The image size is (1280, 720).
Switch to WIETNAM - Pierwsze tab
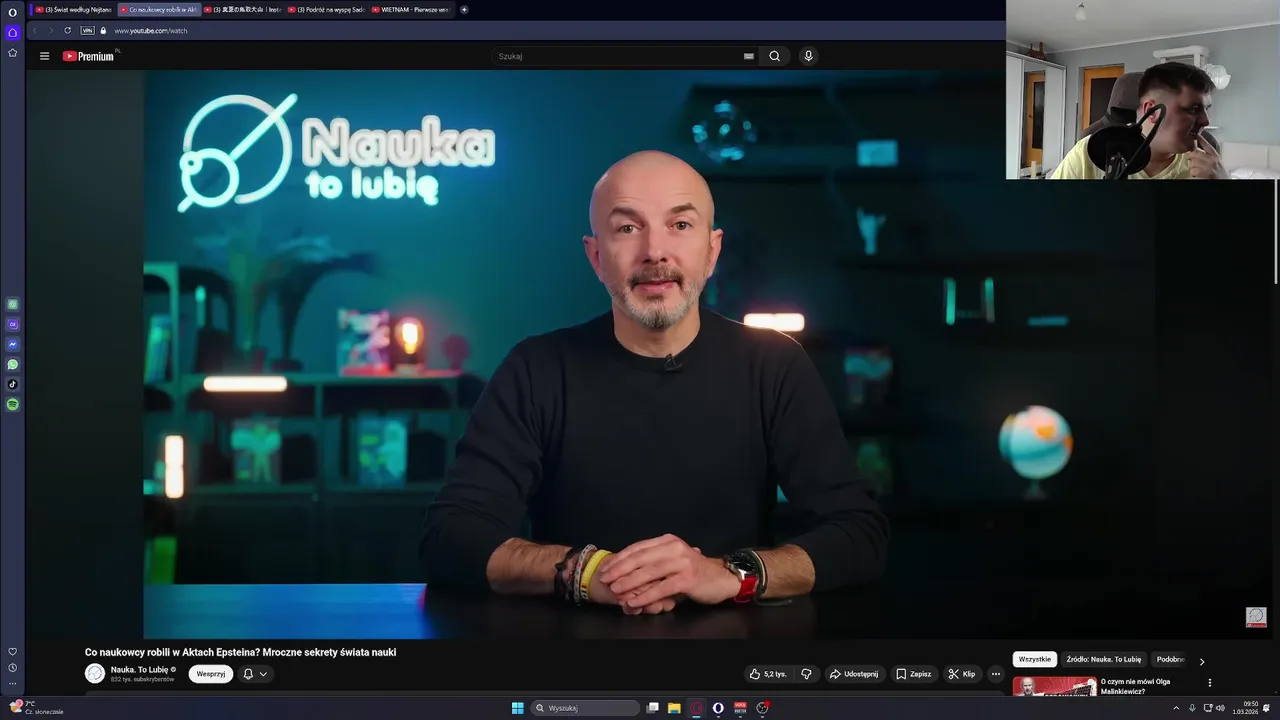tap(411, 9)
